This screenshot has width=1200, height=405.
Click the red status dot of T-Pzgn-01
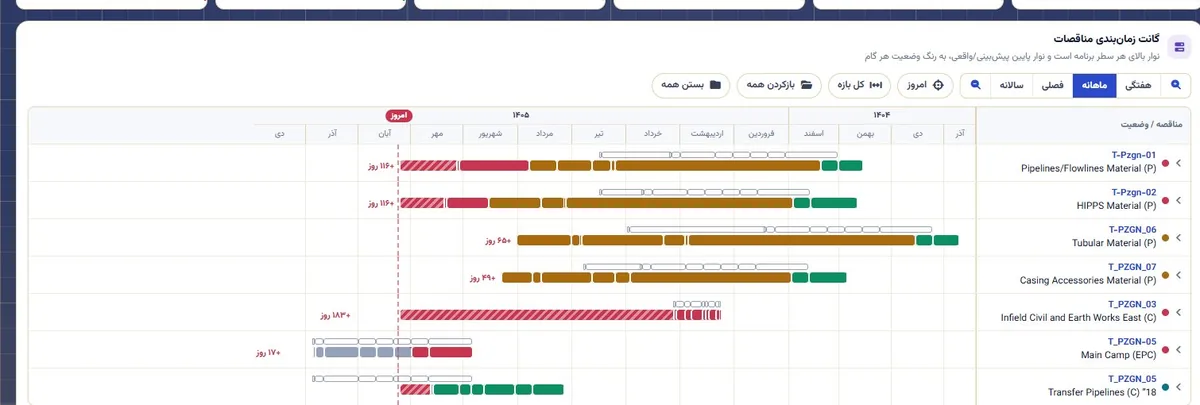point(1165,162)
